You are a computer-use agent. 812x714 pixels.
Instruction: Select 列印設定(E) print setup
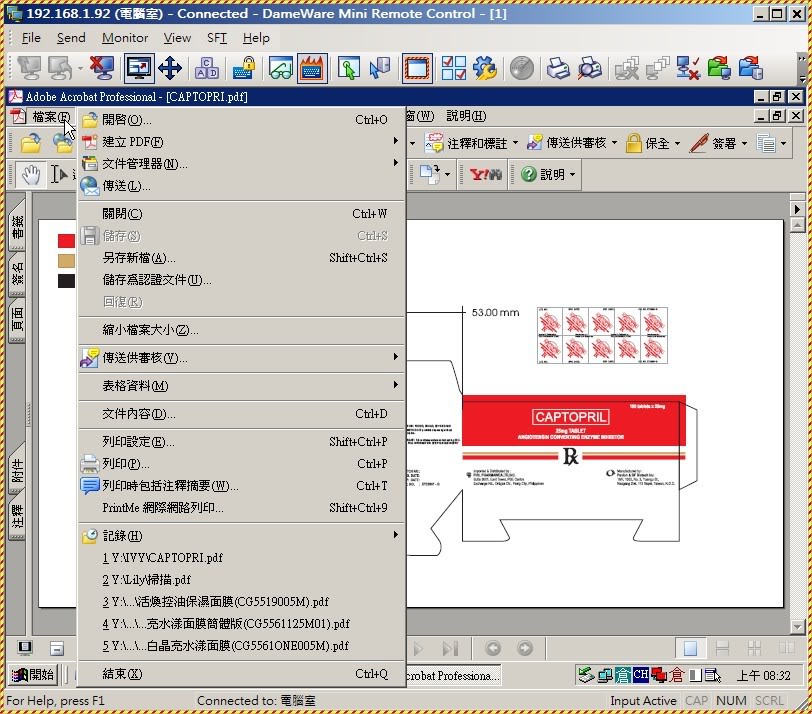click(x=241, y=441)
